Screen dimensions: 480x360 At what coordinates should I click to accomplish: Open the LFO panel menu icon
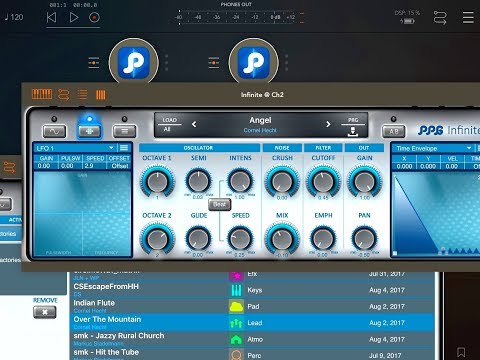pos(124,148)
